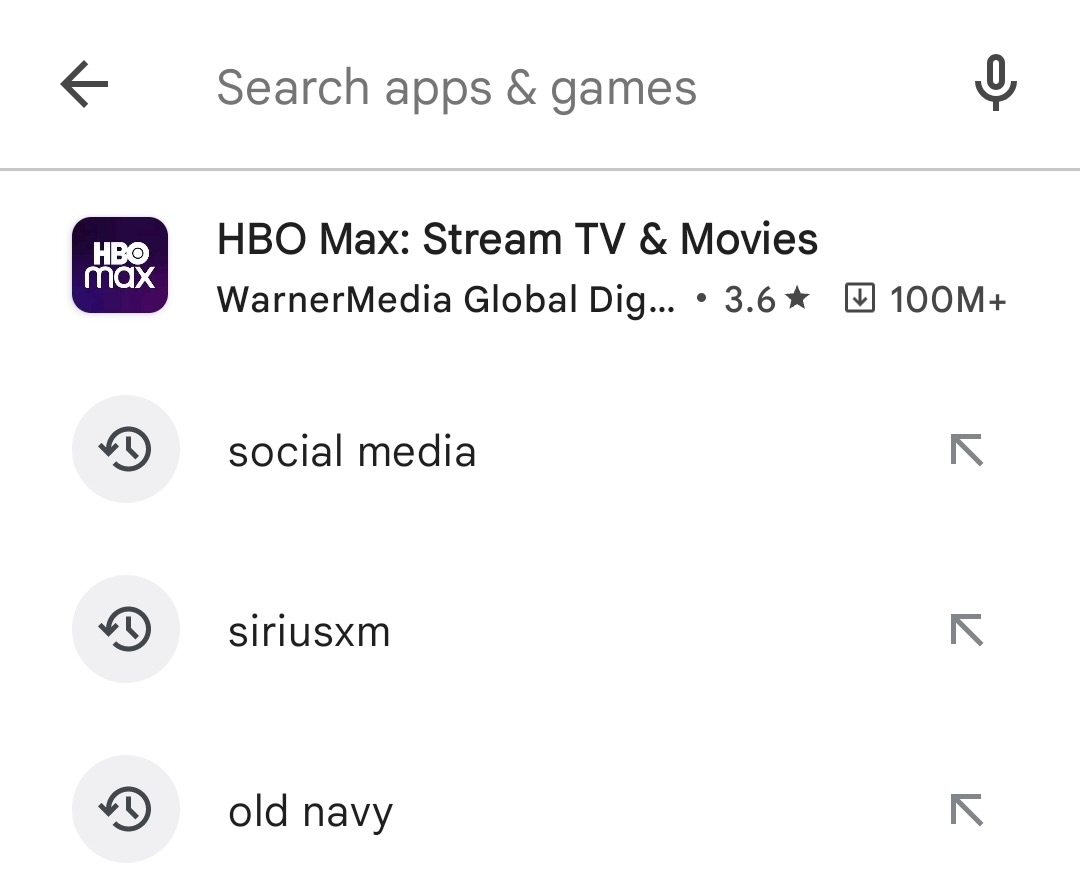Tap the insert arrow beside old navy
1080x894 pixels.
[x=966, y=809]
